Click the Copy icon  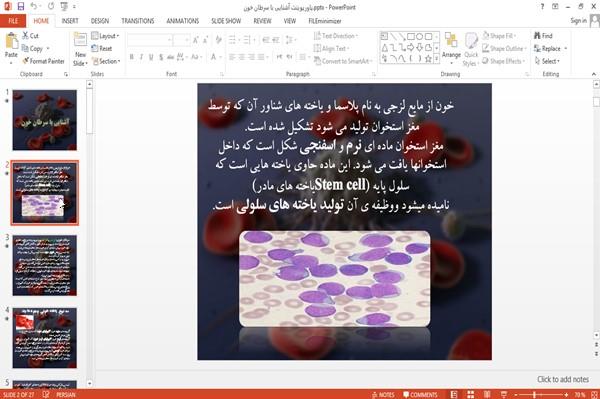pos(25,49)
